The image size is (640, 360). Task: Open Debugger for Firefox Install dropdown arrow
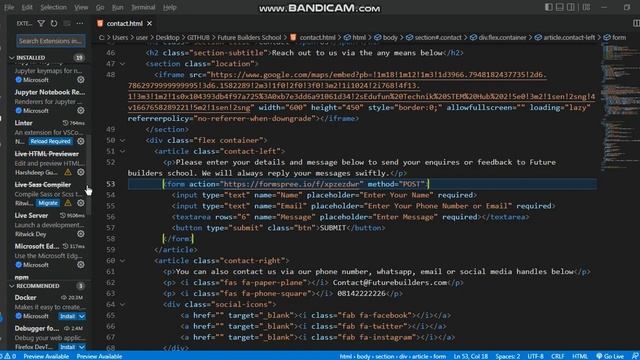(x=82, y=347)
